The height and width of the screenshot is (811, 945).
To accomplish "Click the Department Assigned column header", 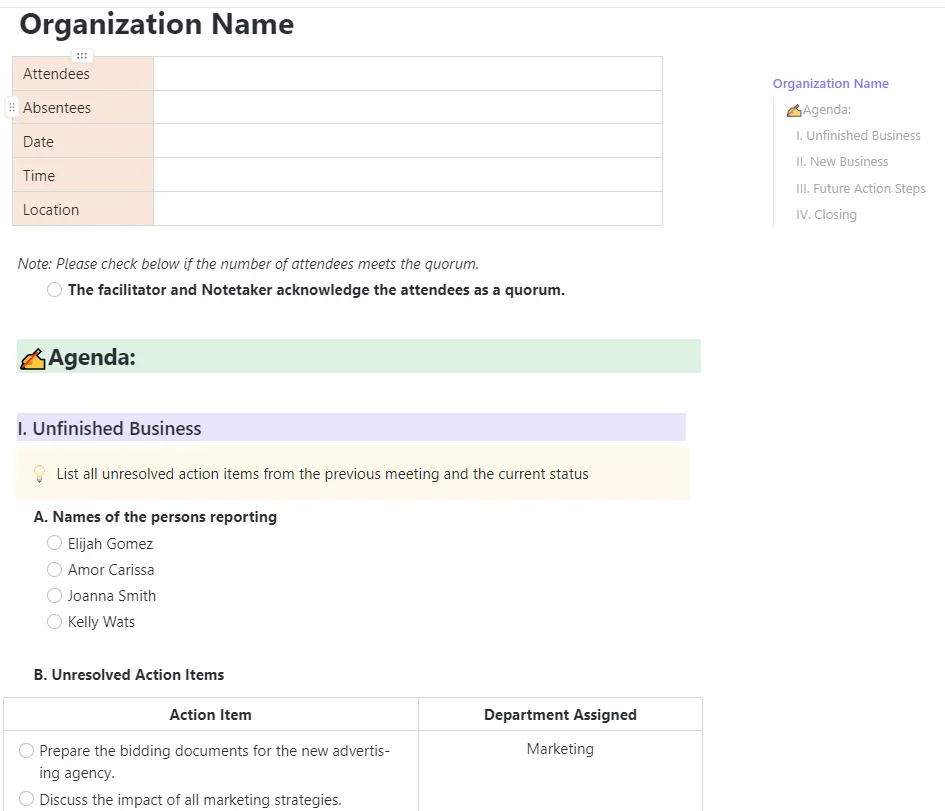I will point(560,714).
